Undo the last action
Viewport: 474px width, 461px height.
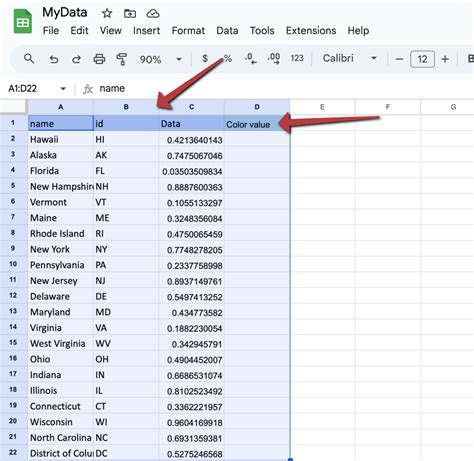click(54, 59)
